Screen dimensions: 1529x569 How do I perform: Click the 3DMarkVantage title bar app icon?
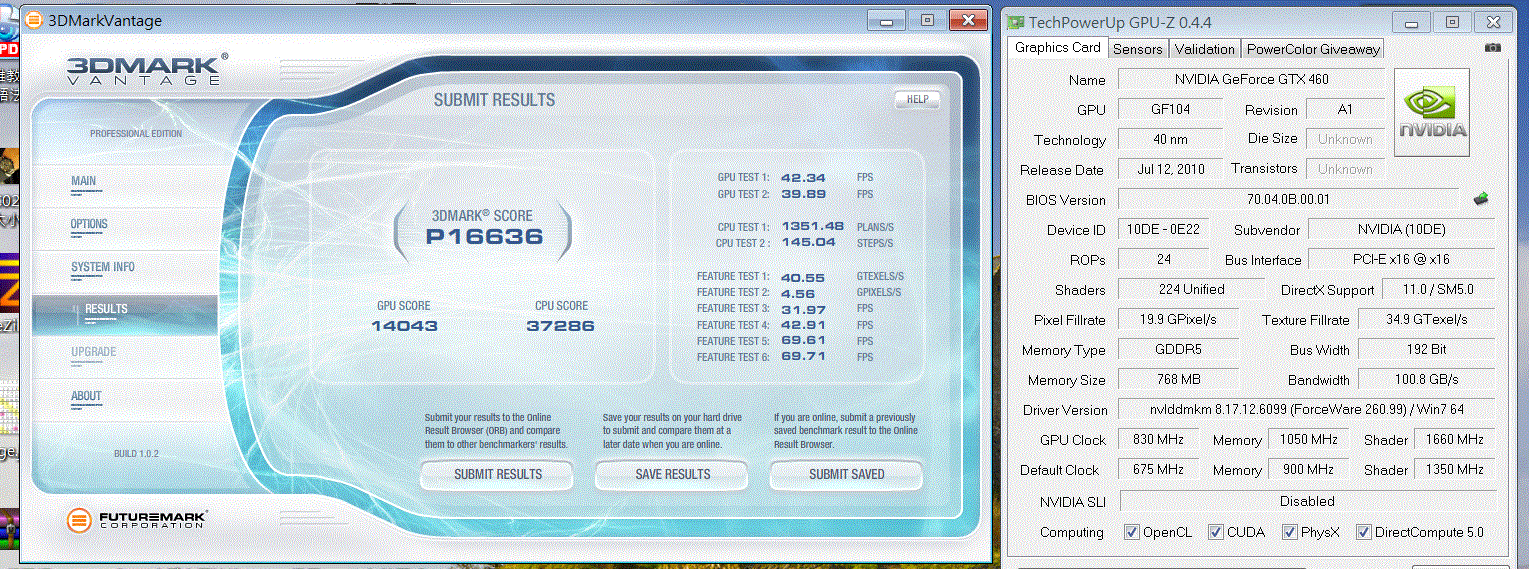coord(34,20)
